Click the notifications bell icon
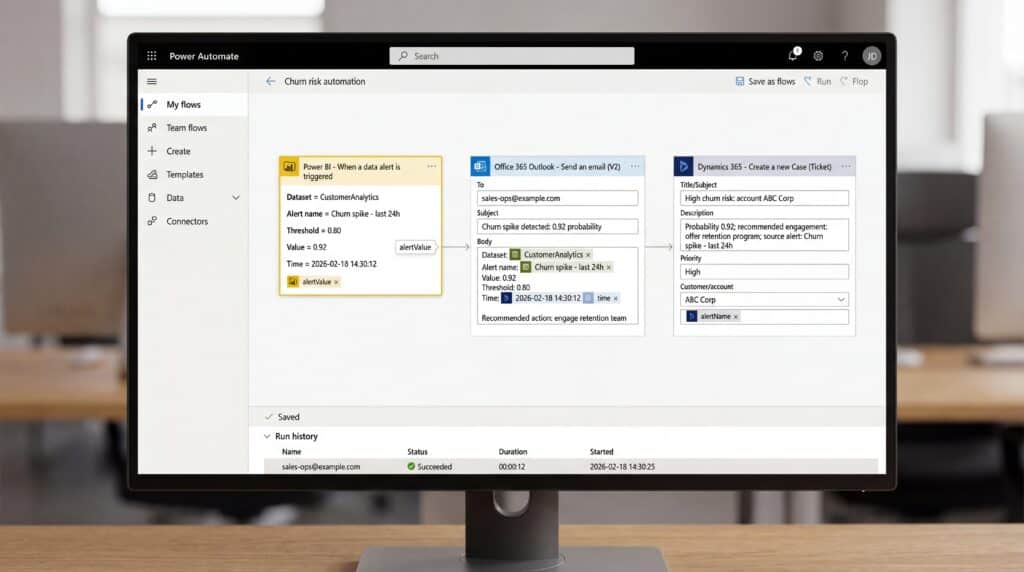 point(793,56)
